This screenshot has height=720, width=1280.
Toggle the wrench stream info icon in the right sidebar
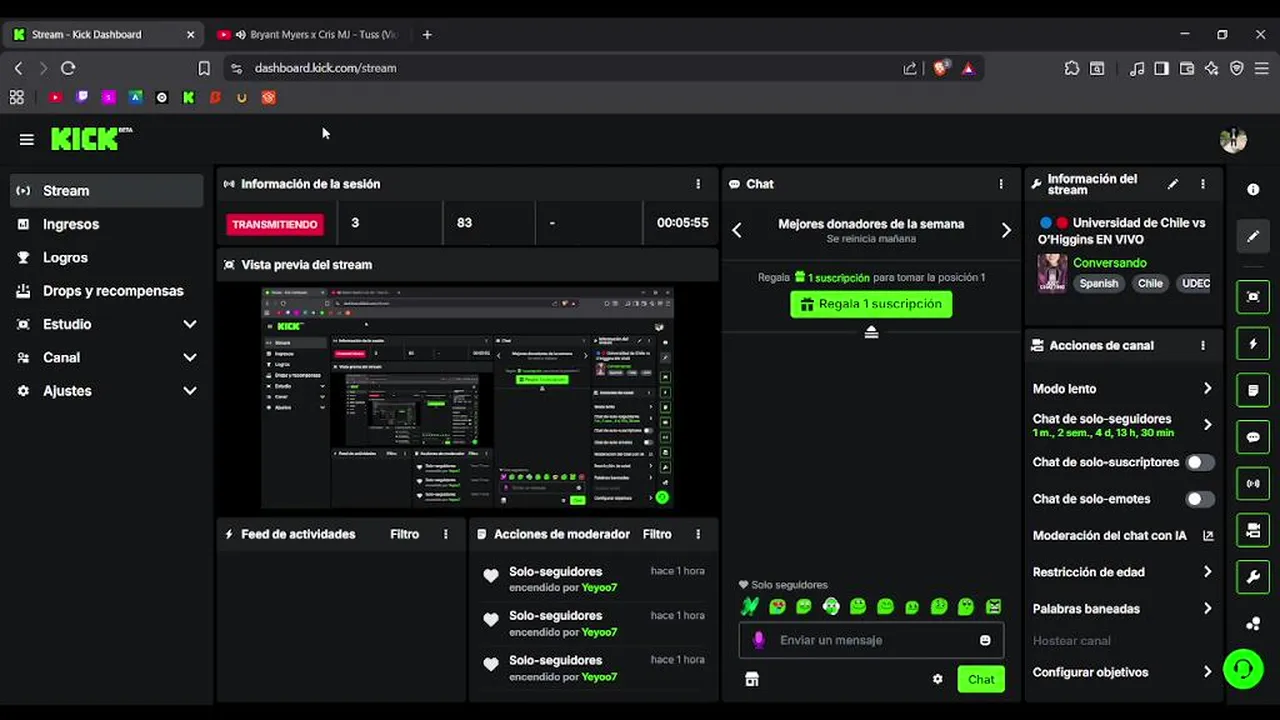(1253, 577)
